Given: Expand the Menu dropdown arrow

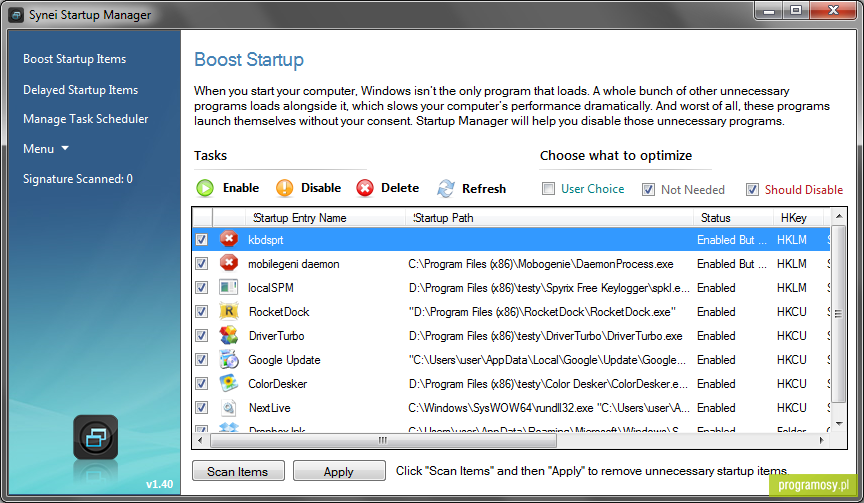Looking at the screenshot, I should (x=65, y=148).
